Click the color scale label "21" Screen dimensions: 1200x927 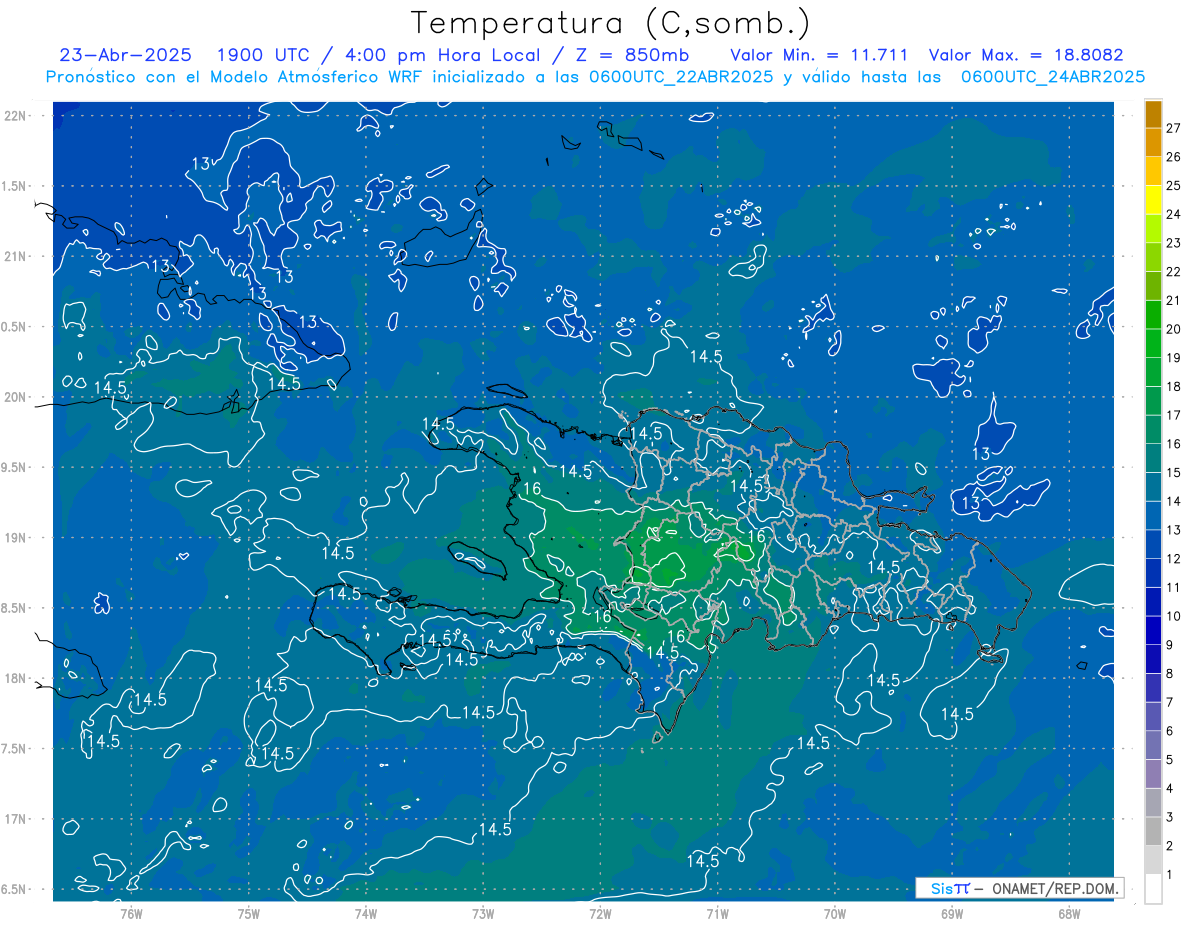pos(1174,300)
